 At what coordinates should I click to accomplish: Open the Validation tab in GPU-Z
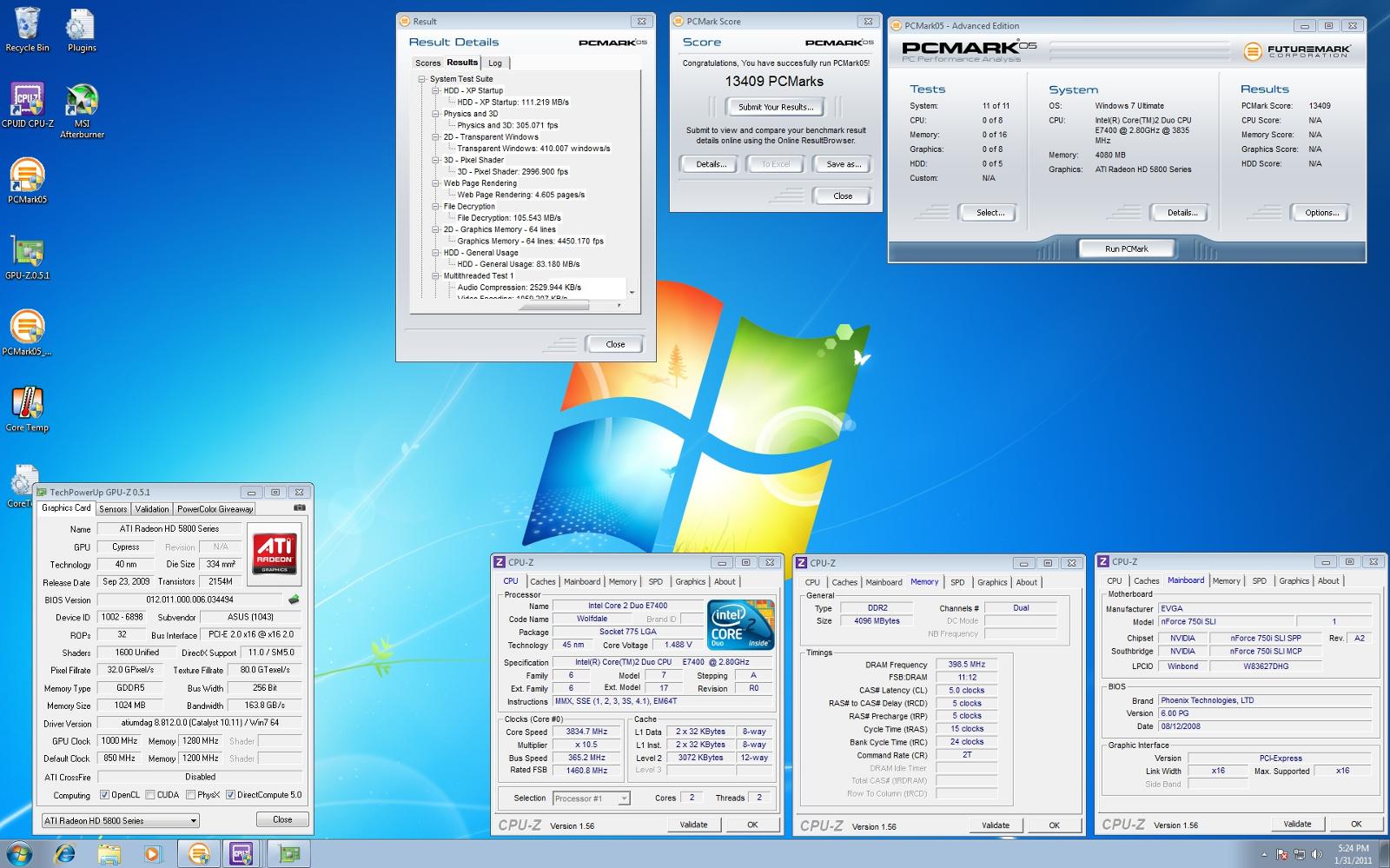point(152,509)
